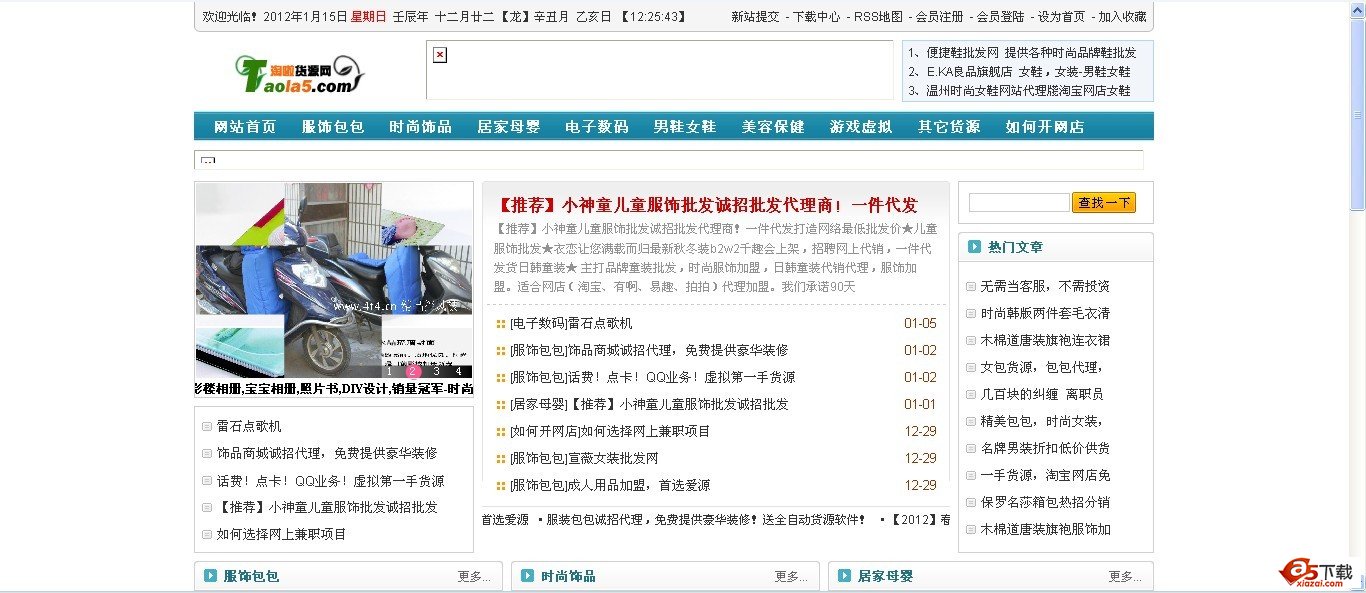
Task: Open hot article 保罗名莎箱包热招分销
Action: click(x=1045, y=502)
